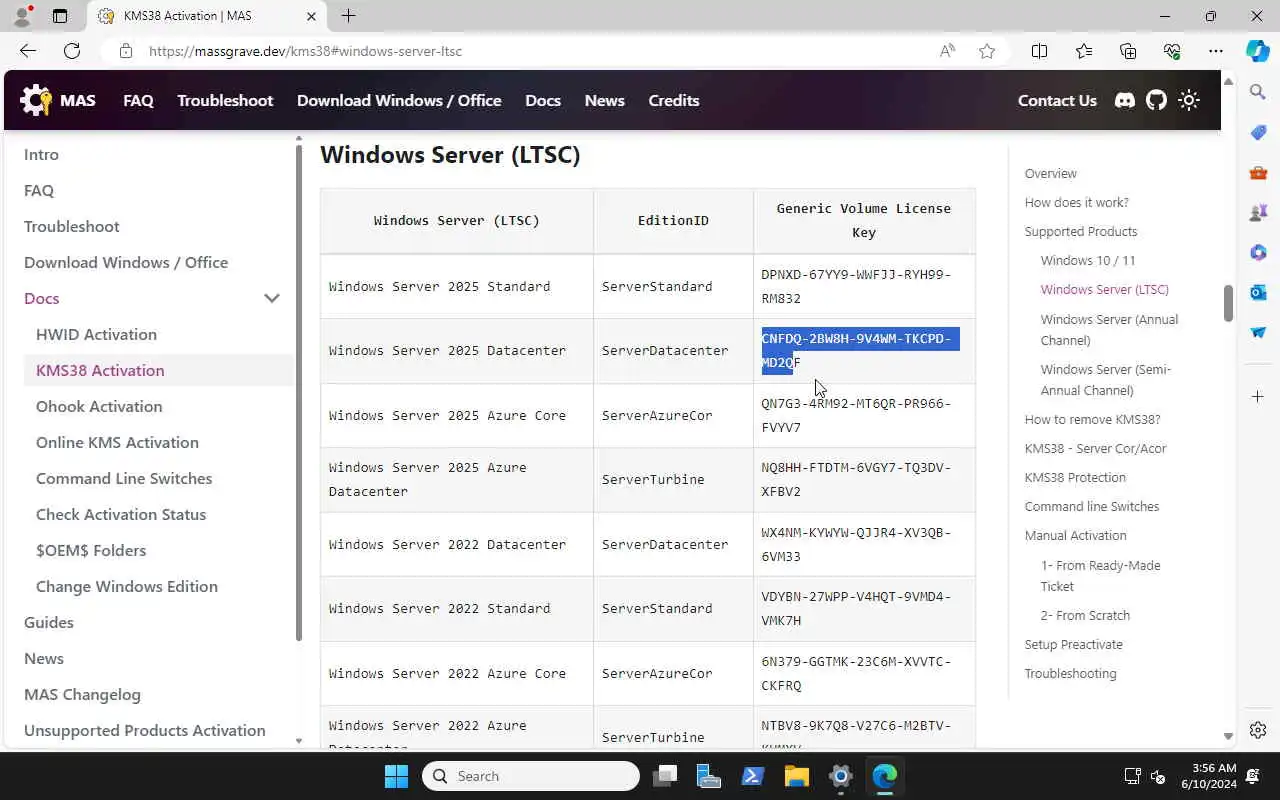1280x800 pixels.
Task: Open a new tab with plus button
Action: pos(348,16)
